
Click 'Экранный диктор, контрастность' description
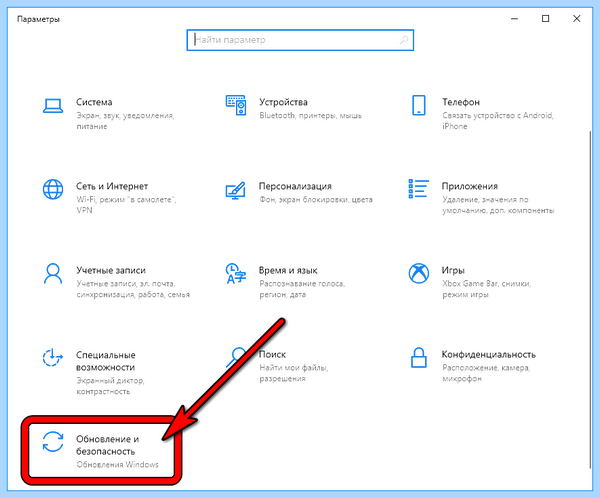click(110, 386)
